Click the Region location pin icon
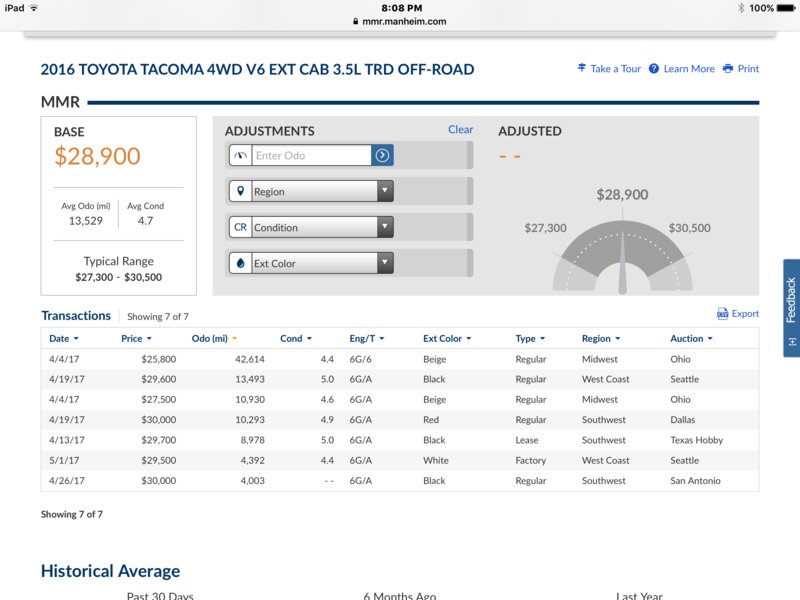Screen dimensions: 800x600 click(x=240, y=191)
